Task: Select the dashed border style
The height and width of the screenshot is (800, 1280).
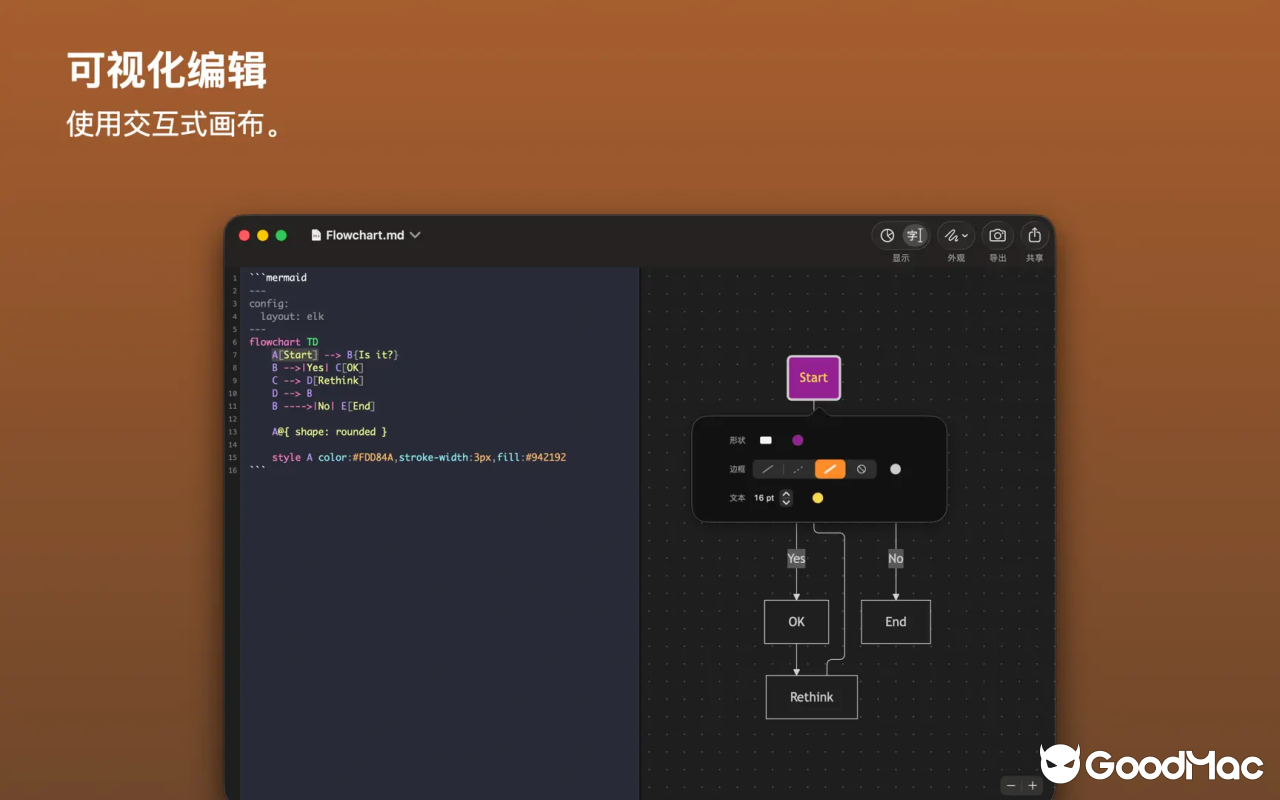Action: tap(798, 469)
